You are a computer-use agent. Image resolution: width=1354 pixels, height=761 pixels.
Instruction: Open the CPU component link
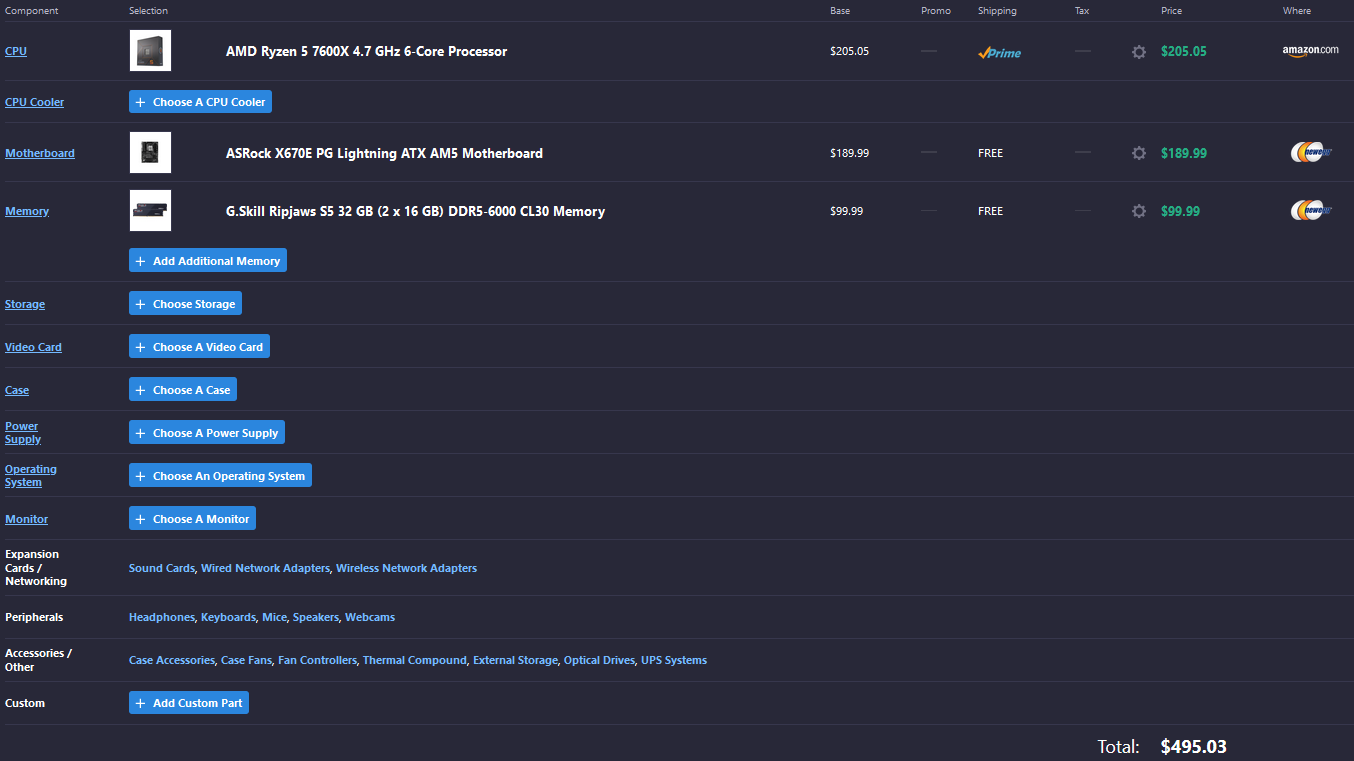[x=16, y=51]
